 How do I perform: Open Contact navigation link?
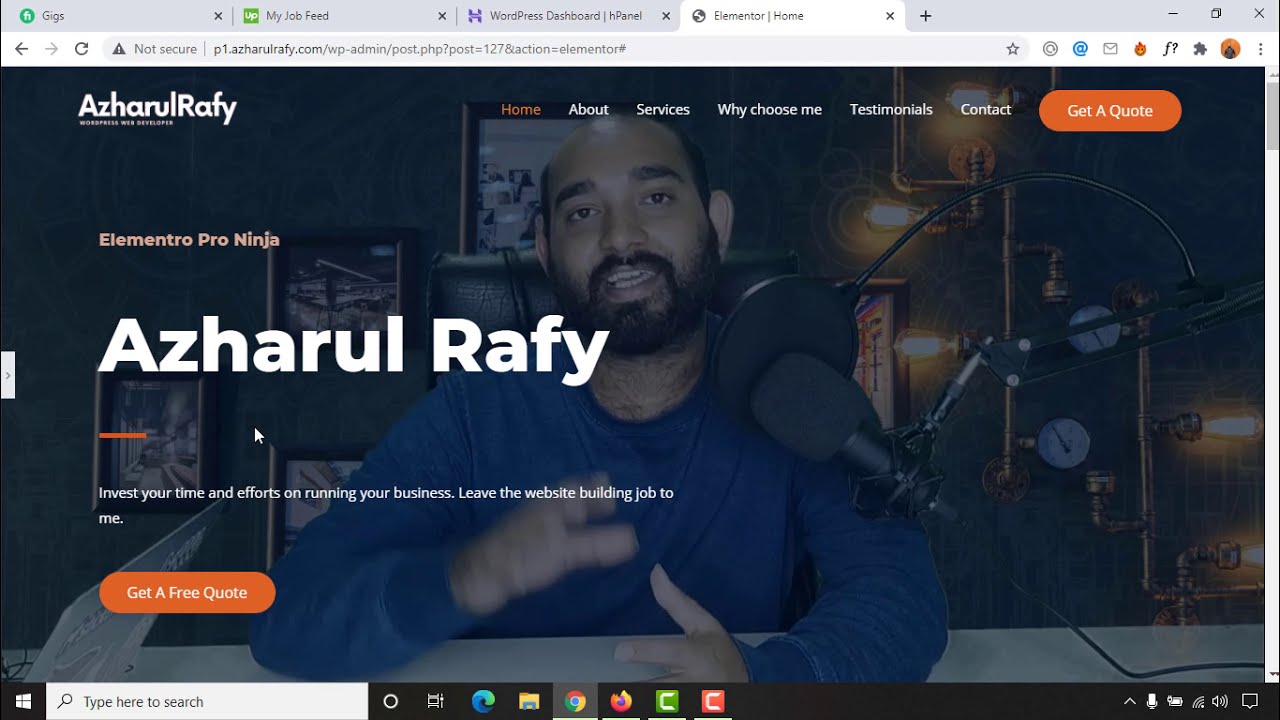986,110
